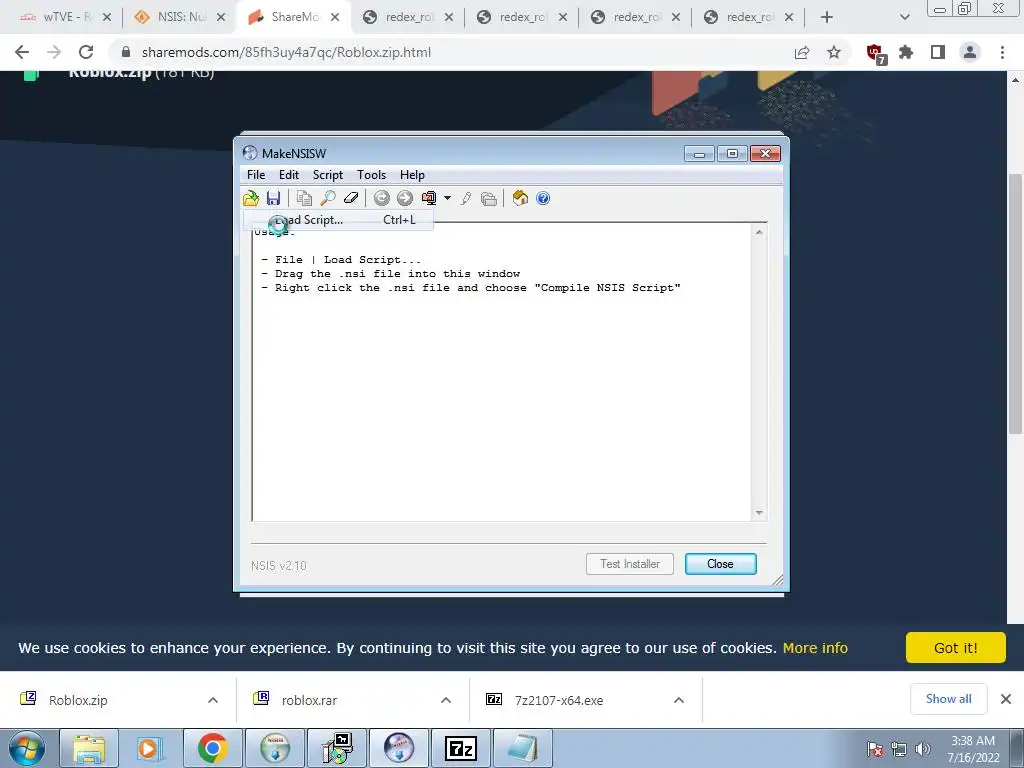Expand options for 7z2107-x64.exe download

click(679, 700)
